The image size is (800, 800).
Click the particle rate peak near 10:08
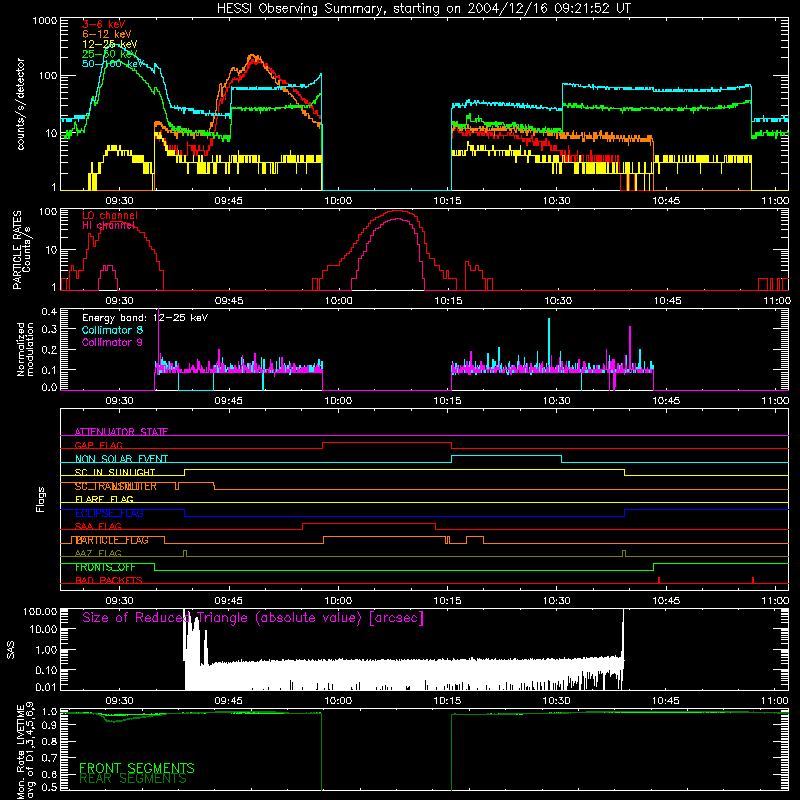pyautogui.click(x=397, y=211)
